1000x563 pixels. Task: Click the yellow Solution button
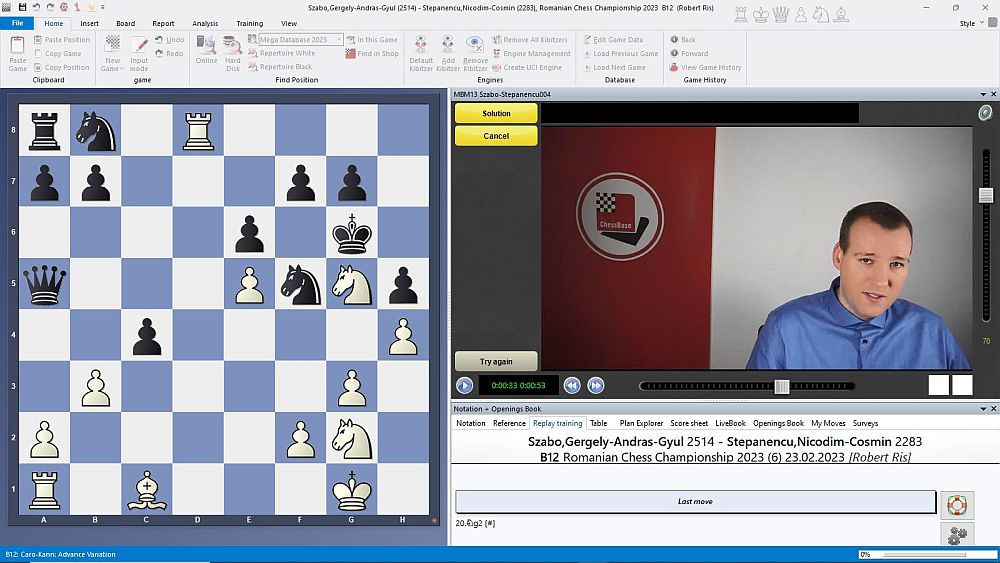coord(496,114)
